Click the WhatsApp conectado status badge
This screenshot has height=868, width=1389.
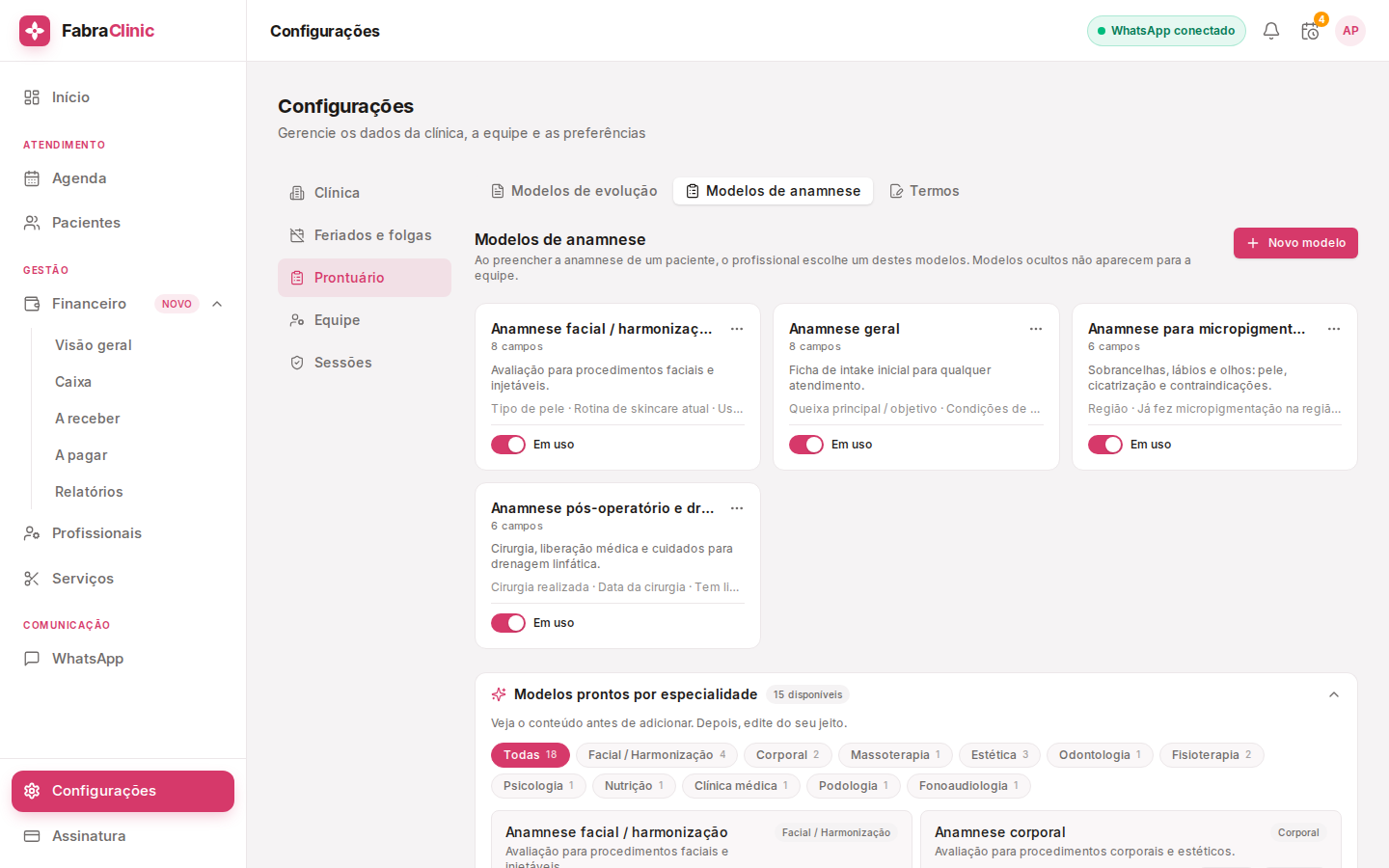tap(1166, 31)
